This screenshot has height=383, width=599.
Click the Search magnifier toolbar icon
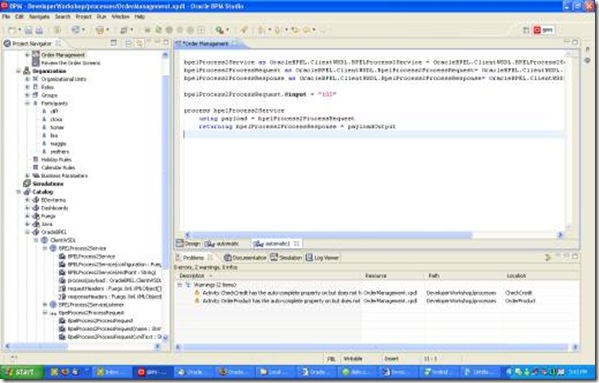(x=219, y=30)
